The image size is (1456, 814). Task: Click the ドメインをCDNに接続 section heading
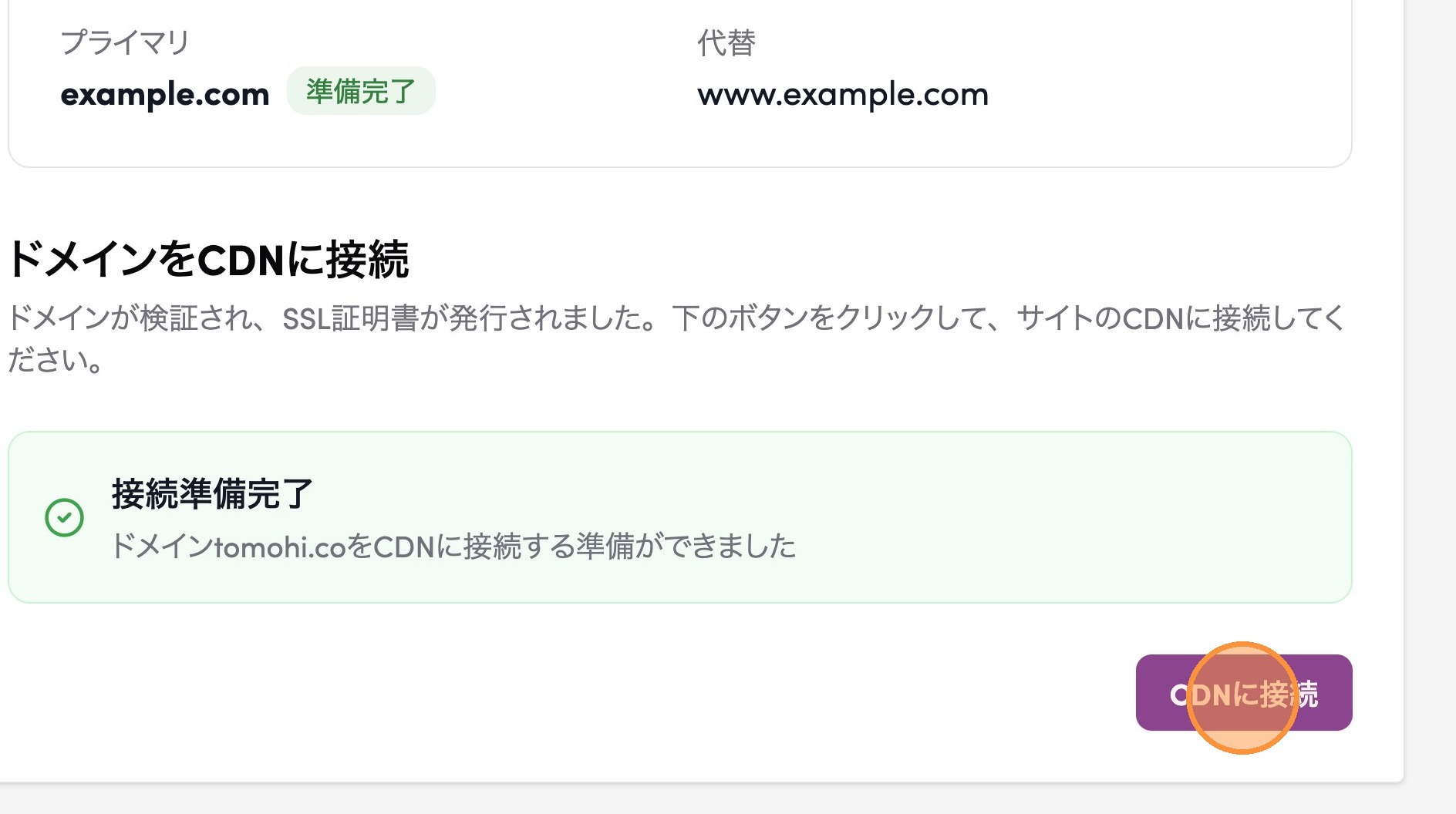[208, 259]
